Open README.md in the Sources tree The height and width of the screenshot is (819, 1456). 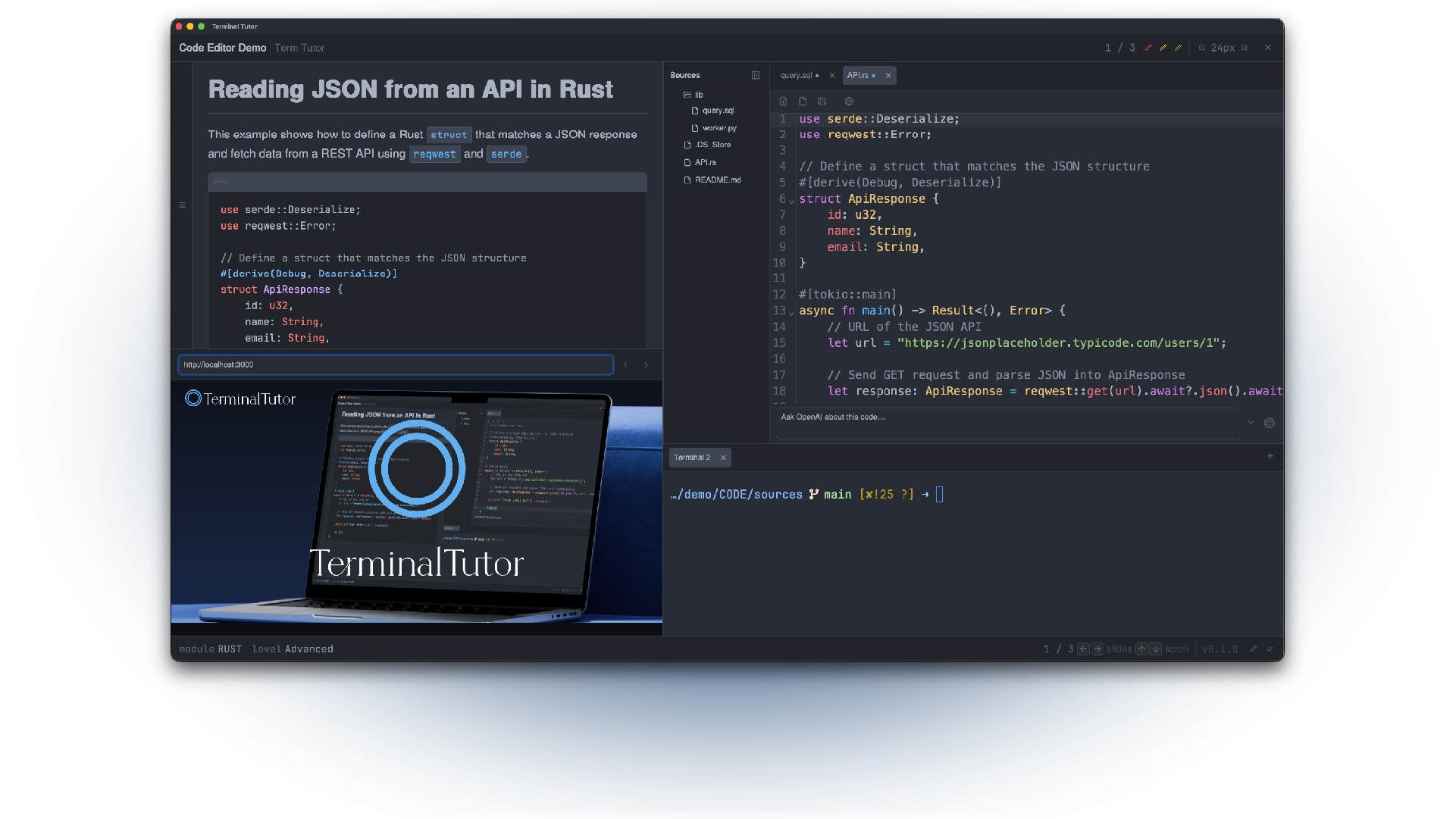[x=712, y=180]
